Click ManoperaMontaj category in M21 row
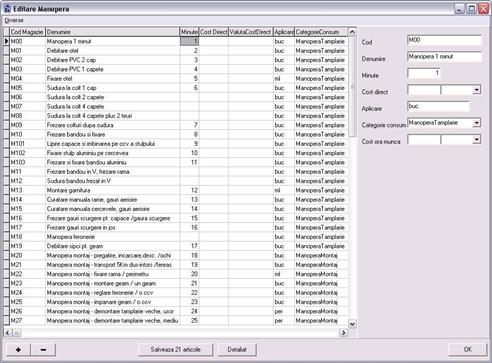 click(x=321, y=265)
